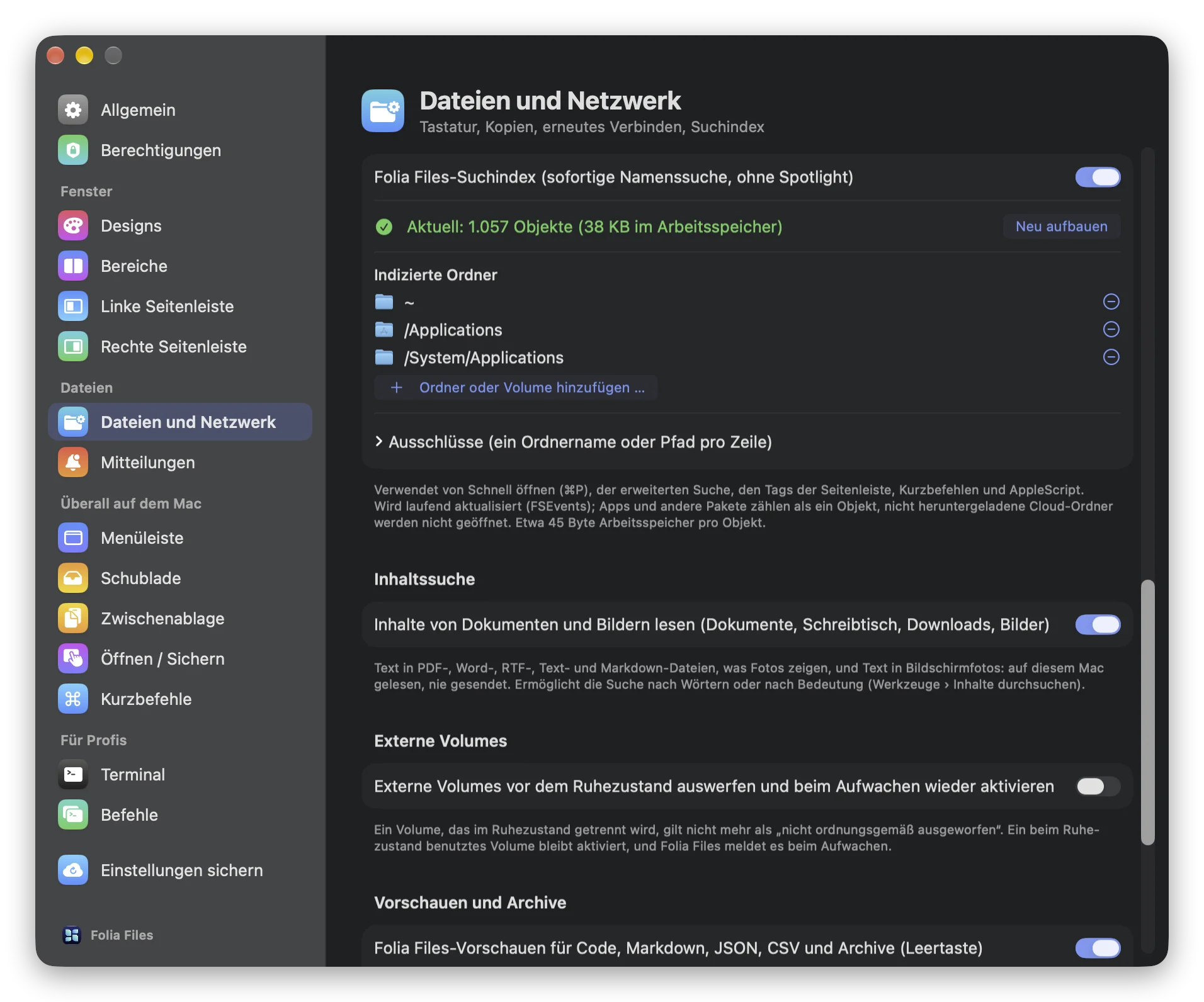Select the Designs palette icon
This screenshot has height=1002, width=1204.
click(73, 226)
